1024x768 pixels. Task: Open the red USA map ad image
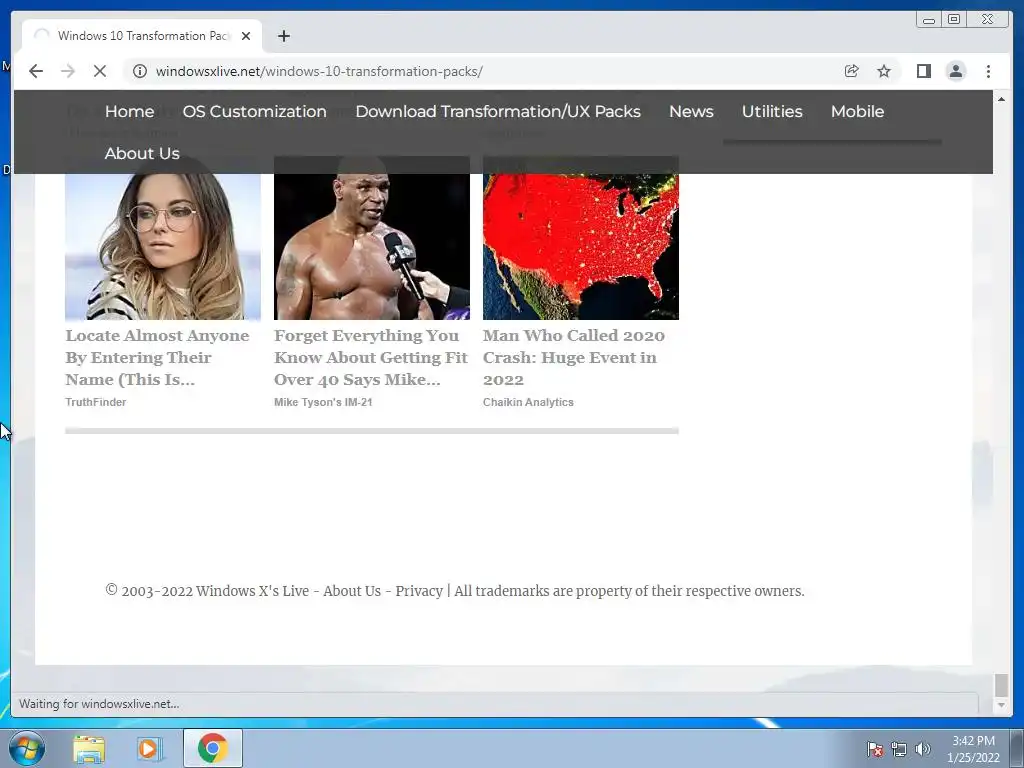coord(581,247)
